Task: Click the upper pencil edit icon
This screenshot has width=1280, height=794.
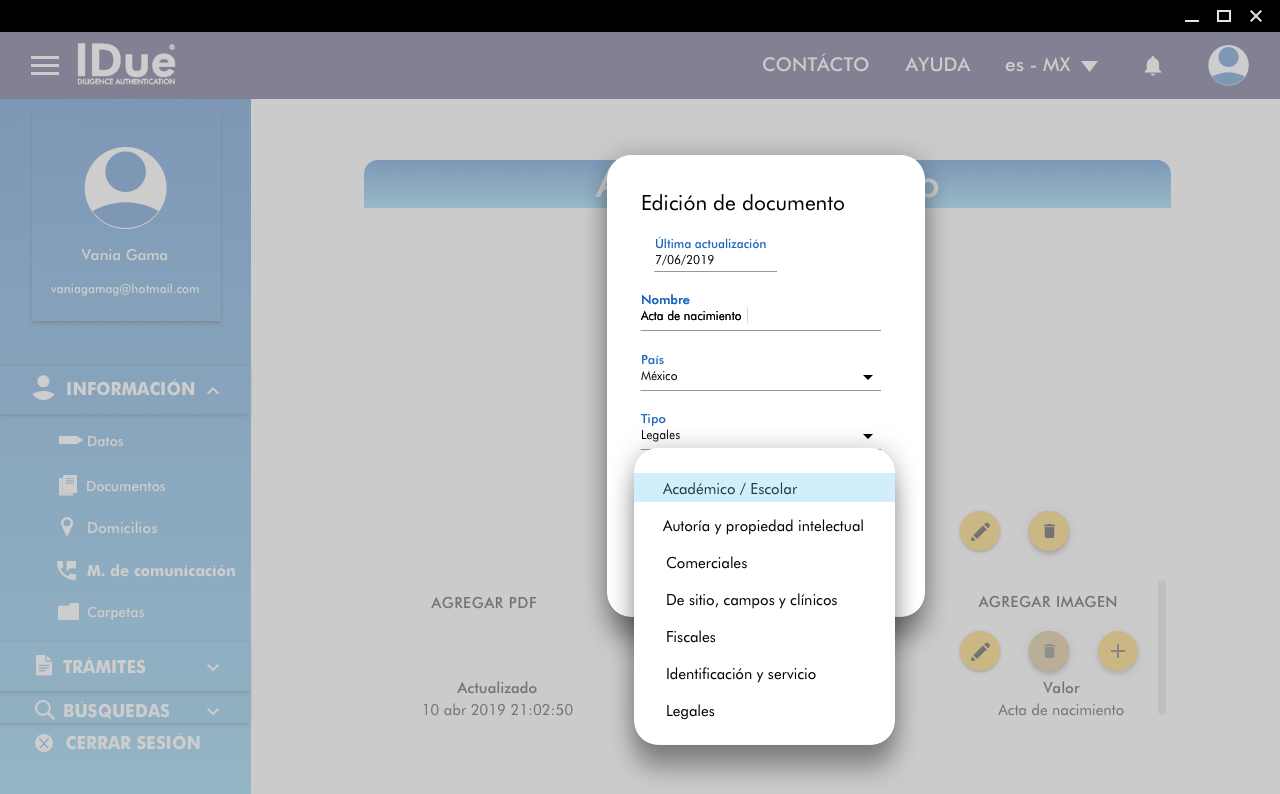Action: pos(980,531)
